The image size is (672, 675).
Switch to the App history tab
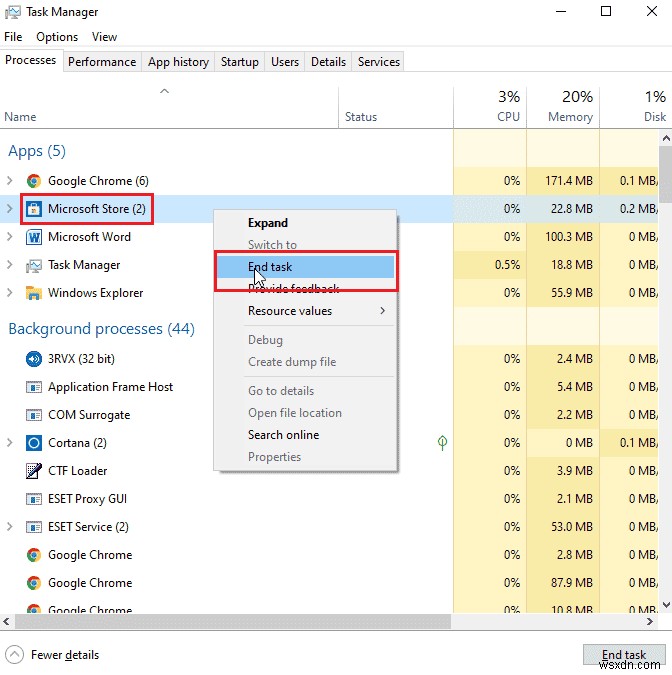(178, 62)
